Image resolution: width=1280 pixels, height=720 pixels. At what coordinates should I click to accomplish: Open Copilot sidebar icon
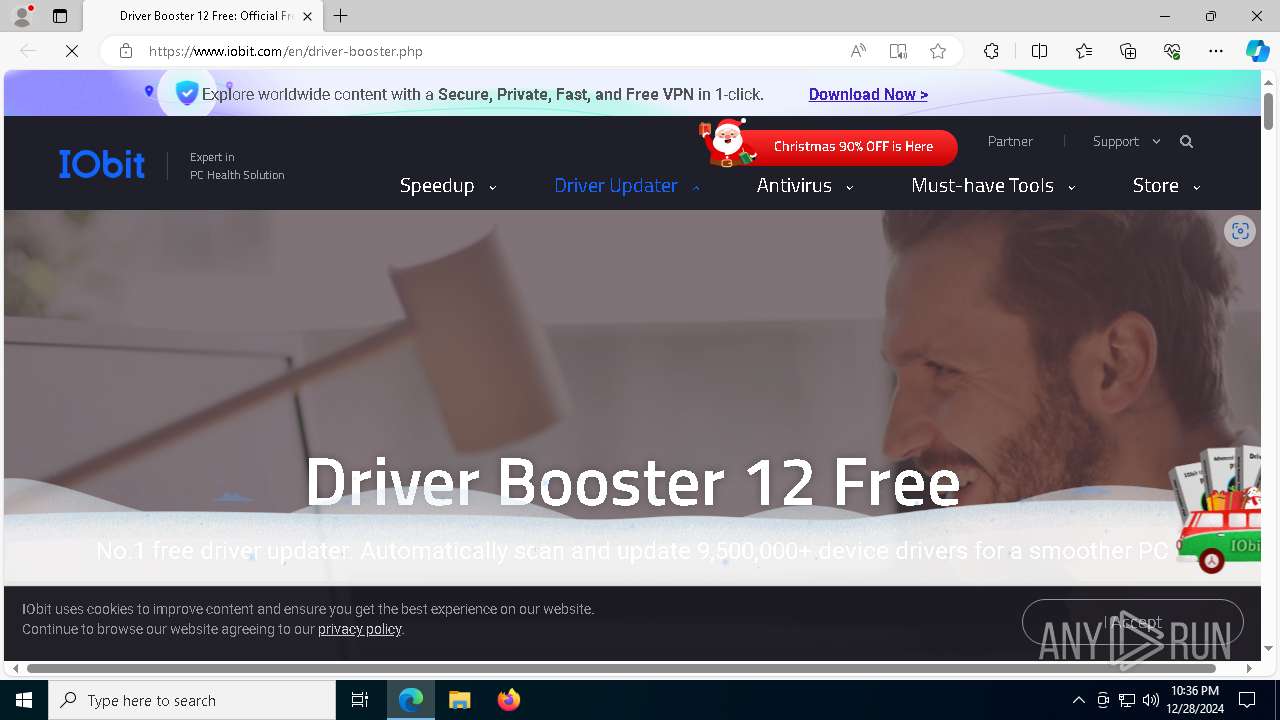[1257, 51]
